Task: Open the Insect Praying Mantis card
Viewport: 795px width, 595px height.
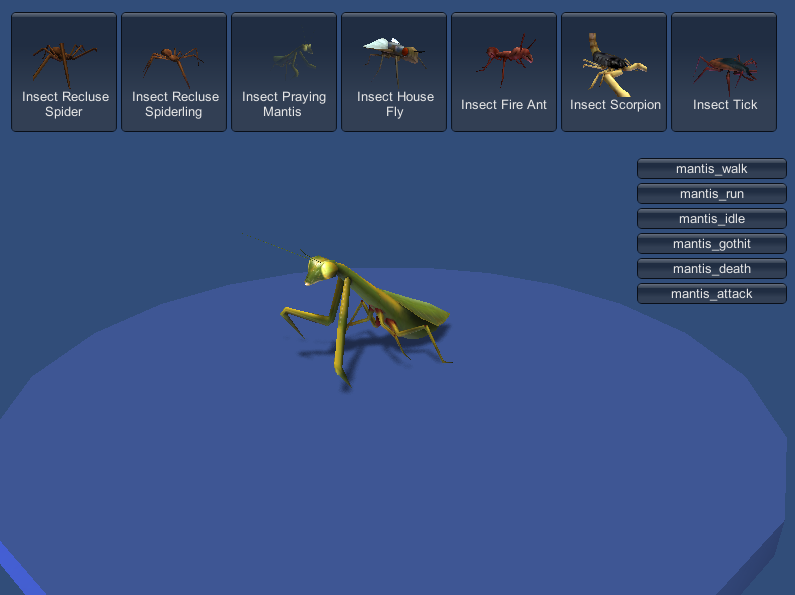Action: pos(284,72)
